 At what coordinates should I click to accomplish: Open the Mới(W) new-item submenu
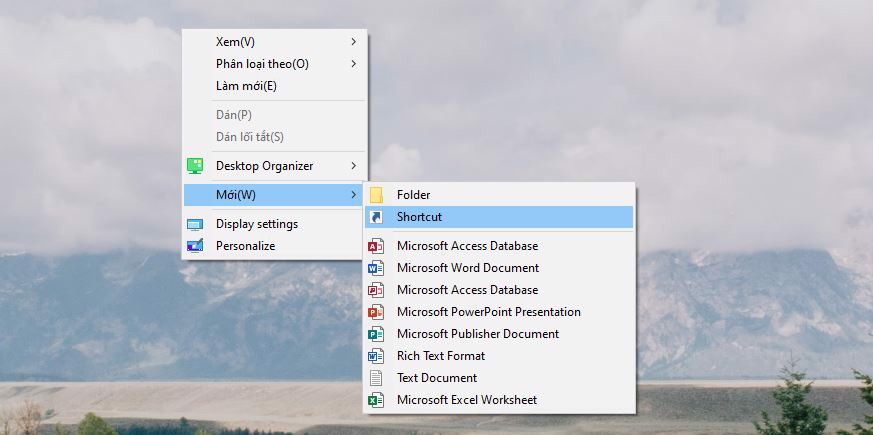[x=274, y=195]
